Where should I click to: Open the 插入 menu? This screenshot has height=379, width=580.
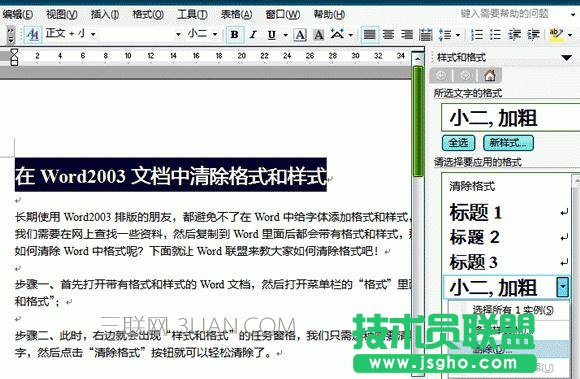pos(105,14)
